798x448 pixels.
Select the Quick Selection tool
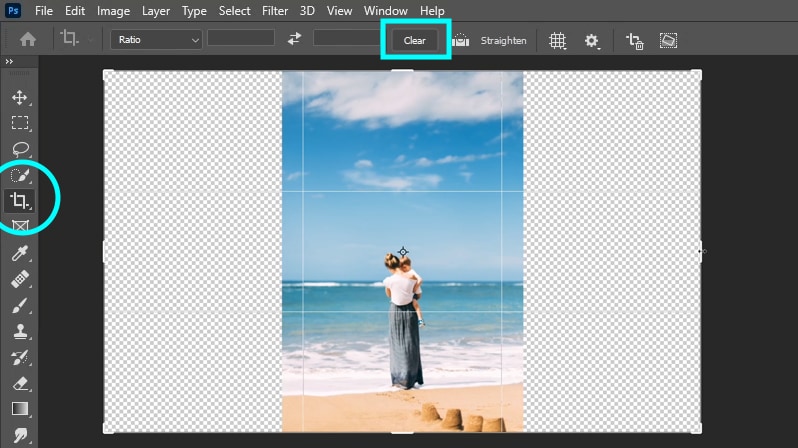(x=20, y=175)
